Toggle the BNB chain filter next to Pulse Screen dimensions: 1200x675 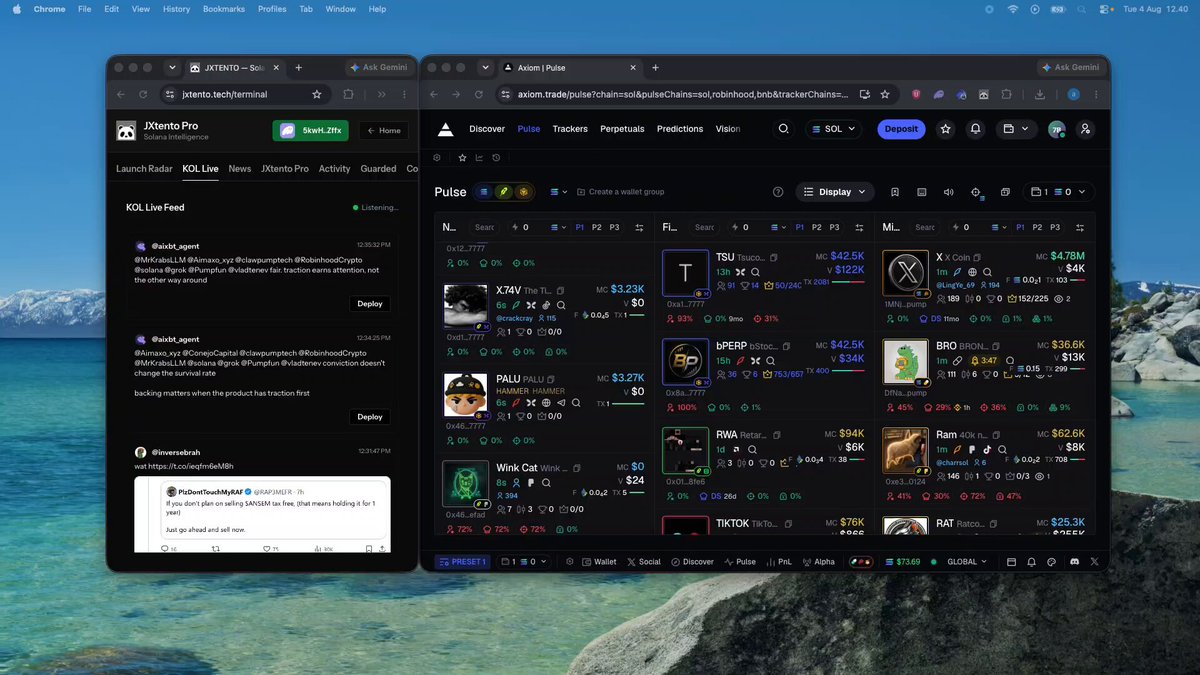pos(523,191)
